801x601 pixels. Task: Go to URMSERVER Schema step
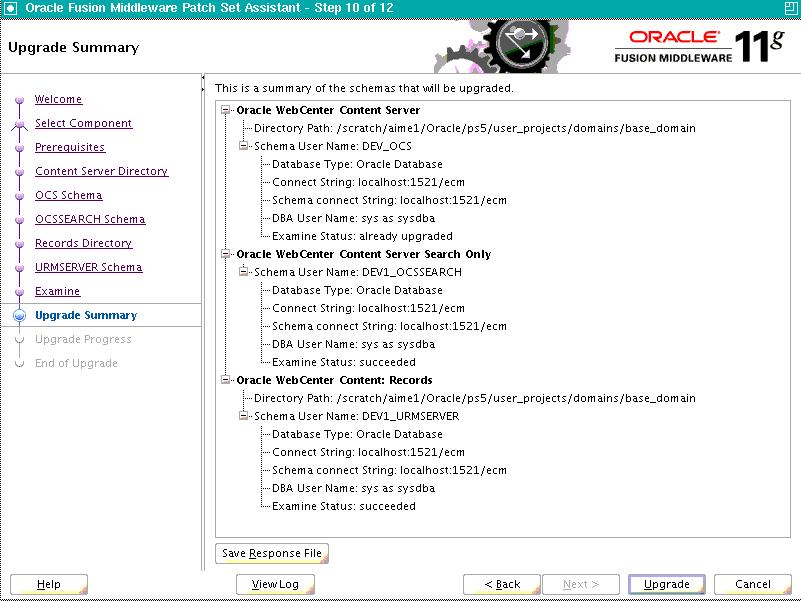point(88,267)
